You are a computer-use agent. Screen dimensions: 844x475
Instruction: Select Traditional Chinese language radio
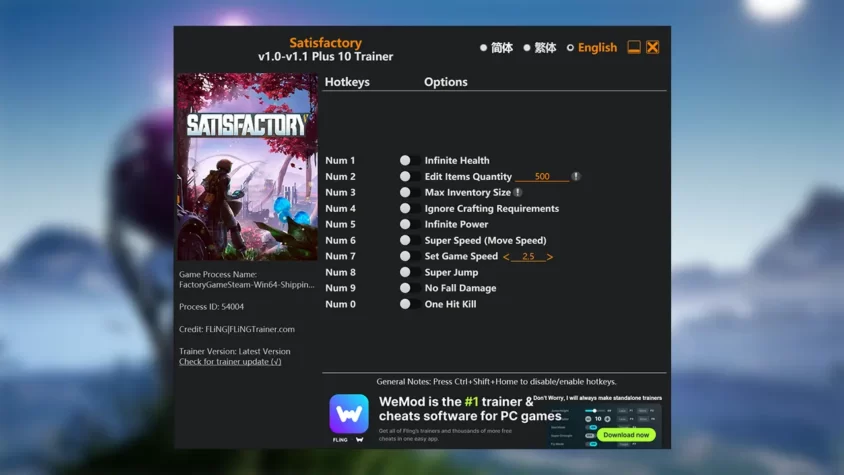click(x=527, y=48)
